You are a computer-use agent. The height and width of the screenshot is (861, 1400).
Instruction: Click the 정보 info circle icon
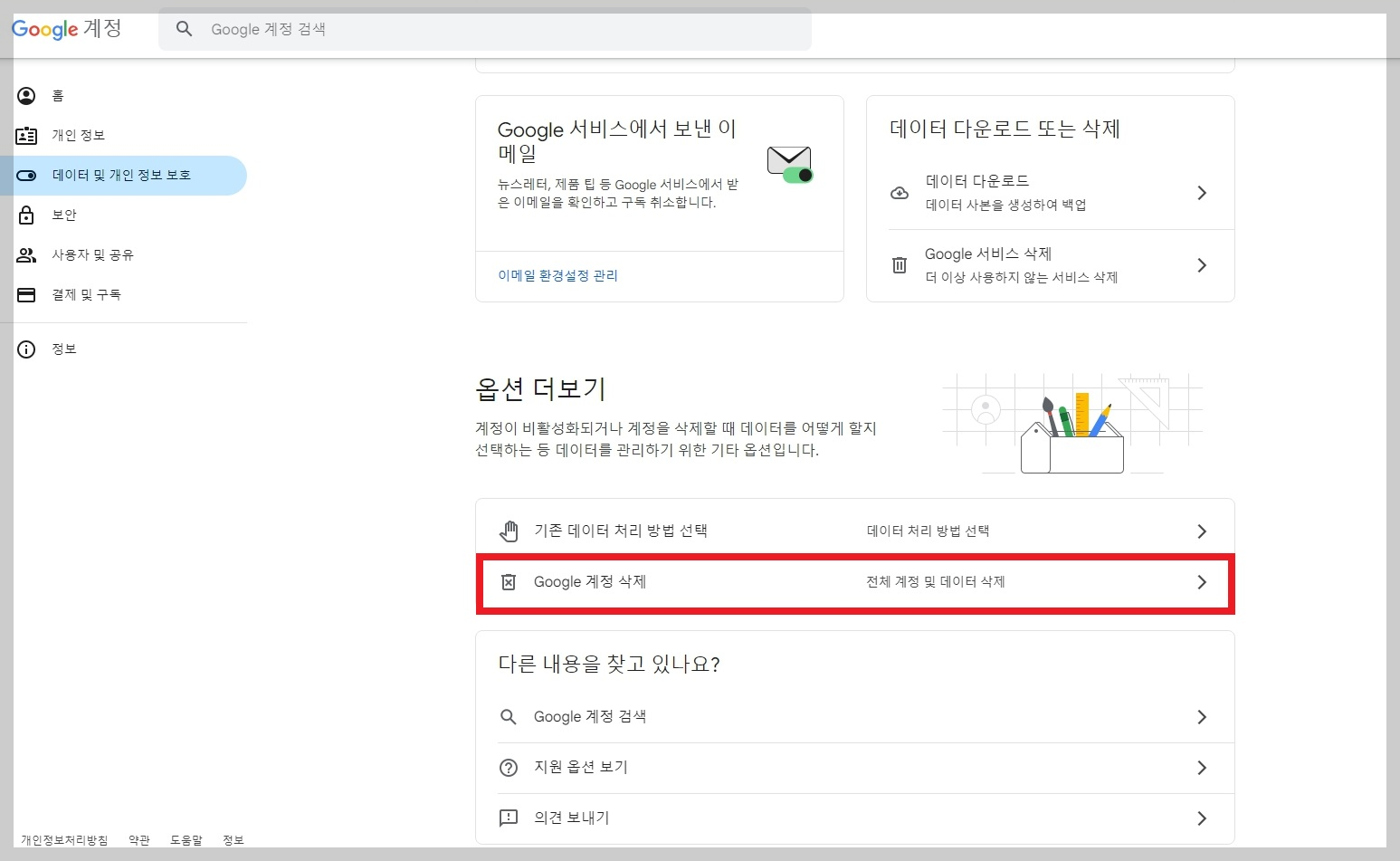click(x=26, y=349)
